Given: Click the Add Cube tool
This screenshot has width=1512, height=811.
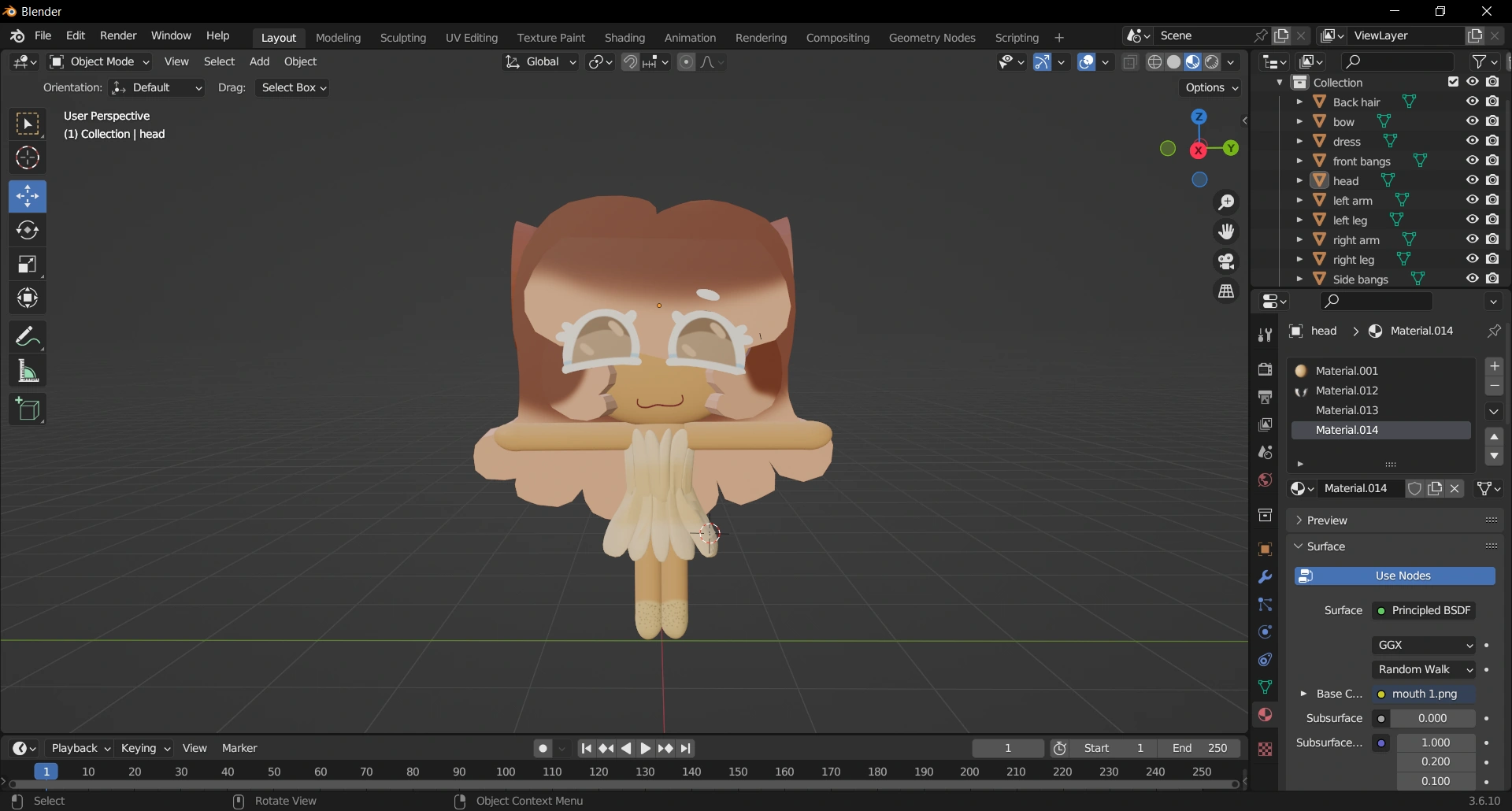Looking at the screenshot, I should (28, 409).
